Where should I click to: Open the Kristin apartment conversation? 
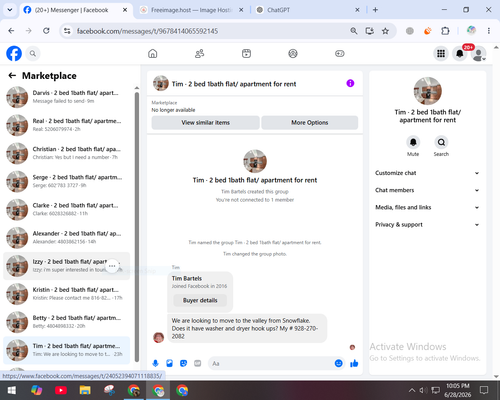coord(67,294)
